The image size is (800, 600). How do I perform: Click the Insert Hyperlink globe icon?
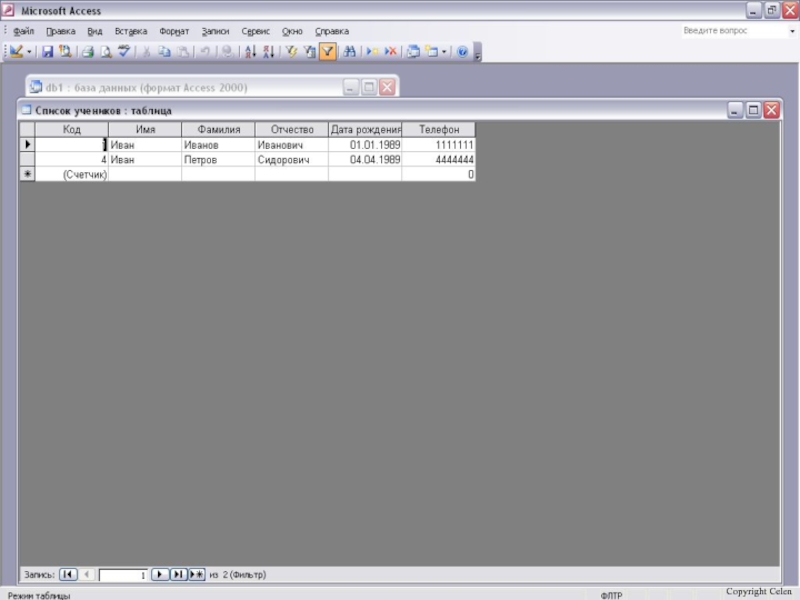pyautogui.click(x=228, y=52)
